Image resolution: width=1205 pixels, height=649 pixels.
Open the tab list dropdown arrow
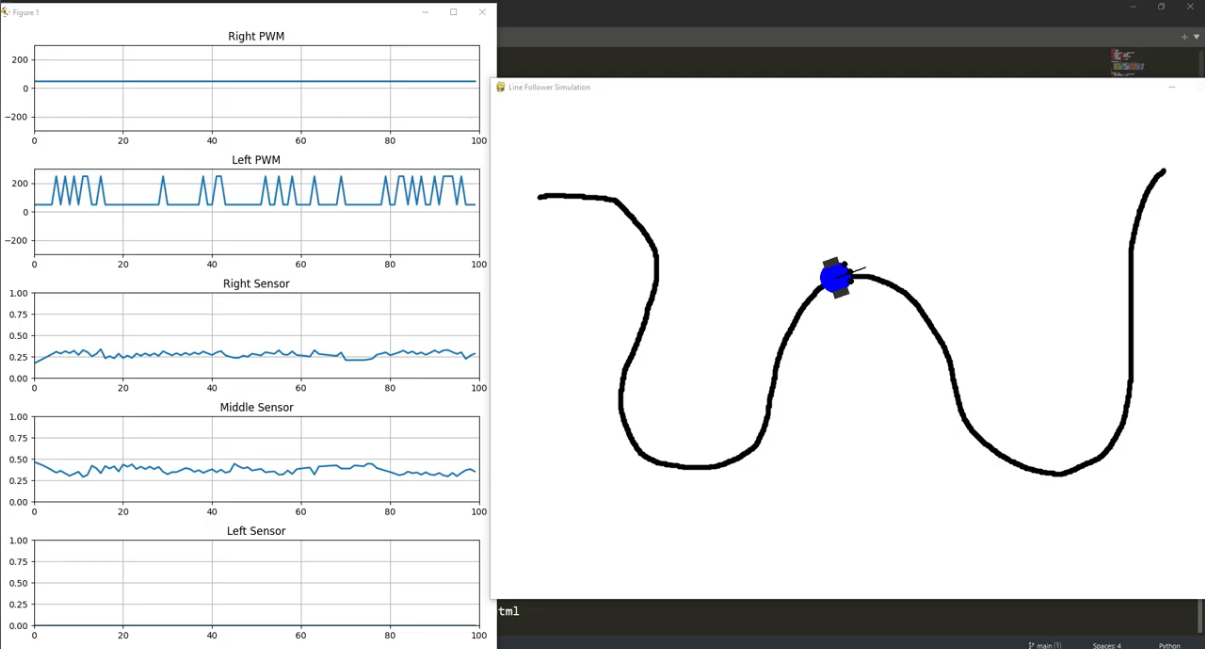(1196, 37)
